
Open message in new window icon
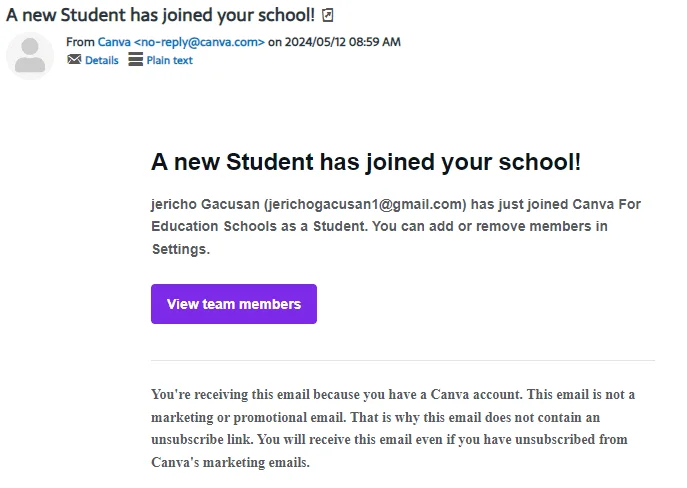[327, 16]
